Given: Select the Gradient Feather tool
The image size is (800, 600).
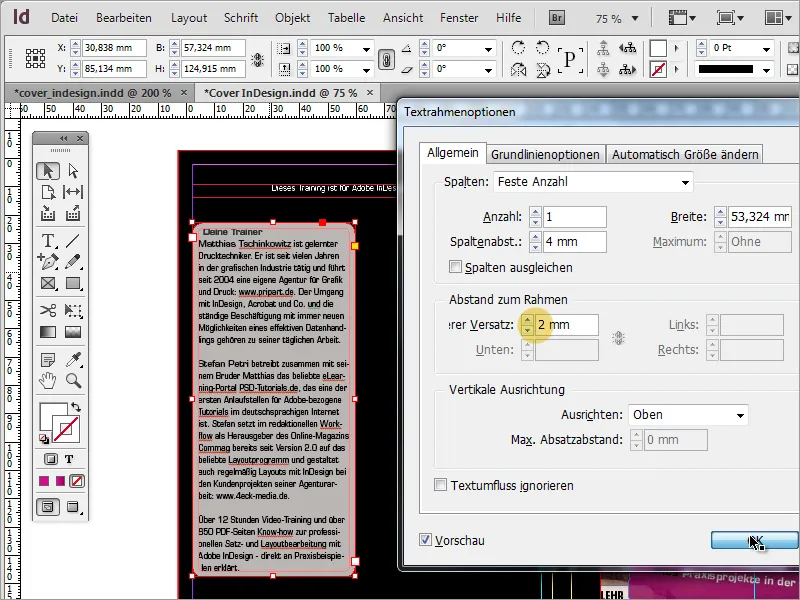Looking at the screenshot, I should coord(73,332).
